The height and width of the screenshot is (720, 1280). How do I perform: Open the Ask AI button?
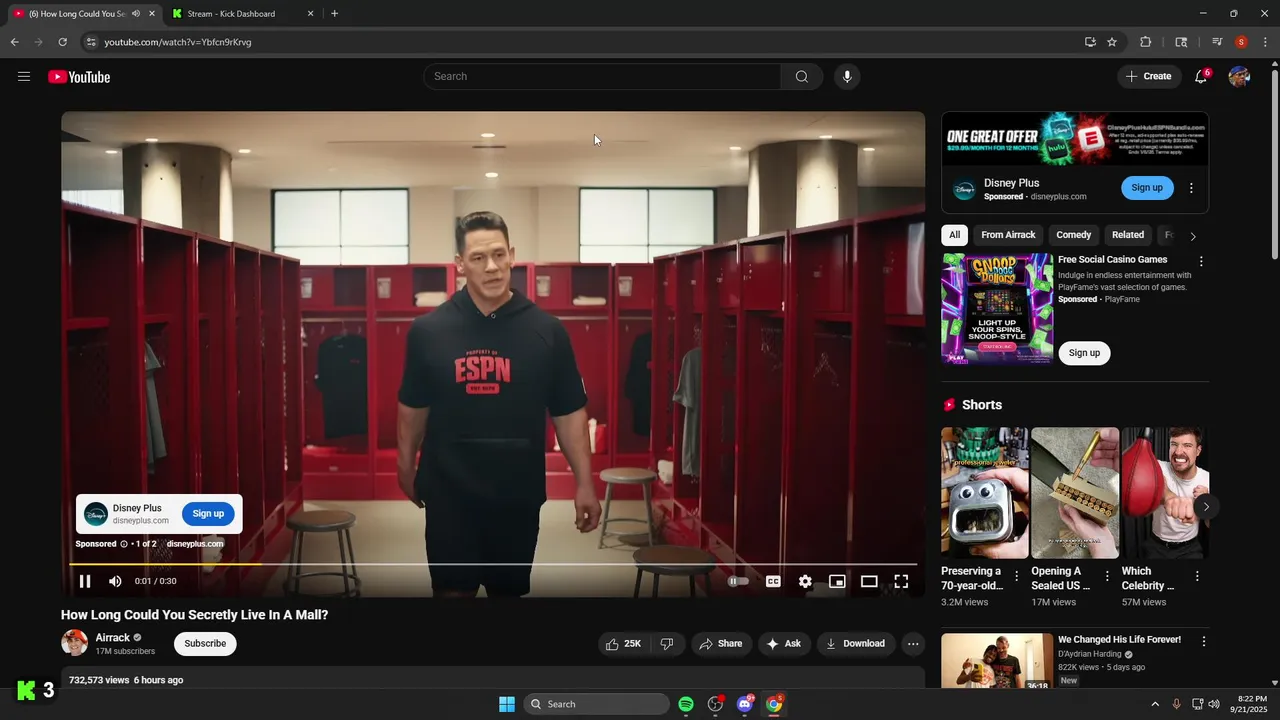pyautogui.click(x=784, y=644)
